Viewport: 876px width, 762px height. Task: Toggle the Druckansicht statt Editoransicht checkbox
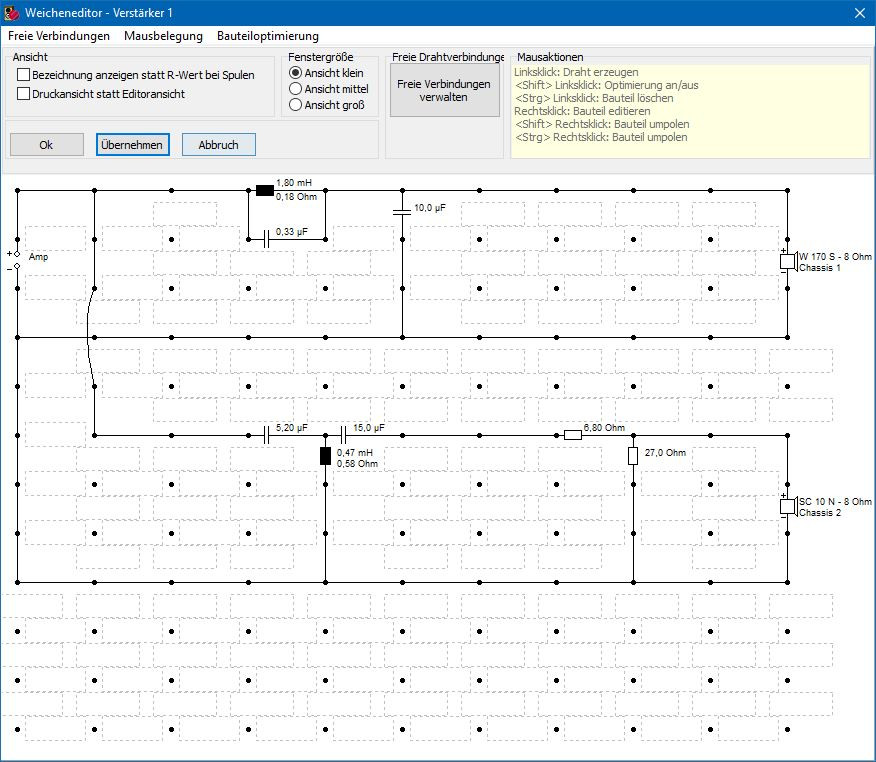[24, 94]
